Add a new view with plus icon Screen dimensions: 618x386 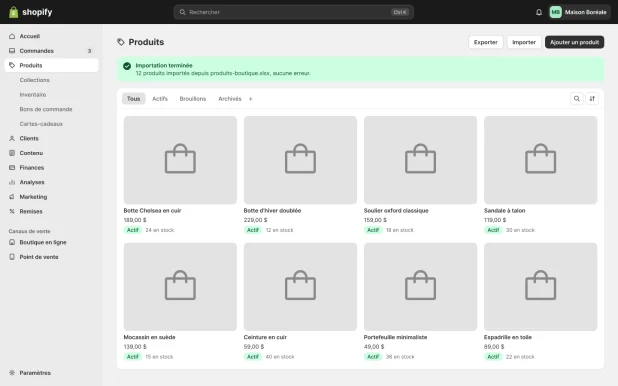click(x=250, y=99)
